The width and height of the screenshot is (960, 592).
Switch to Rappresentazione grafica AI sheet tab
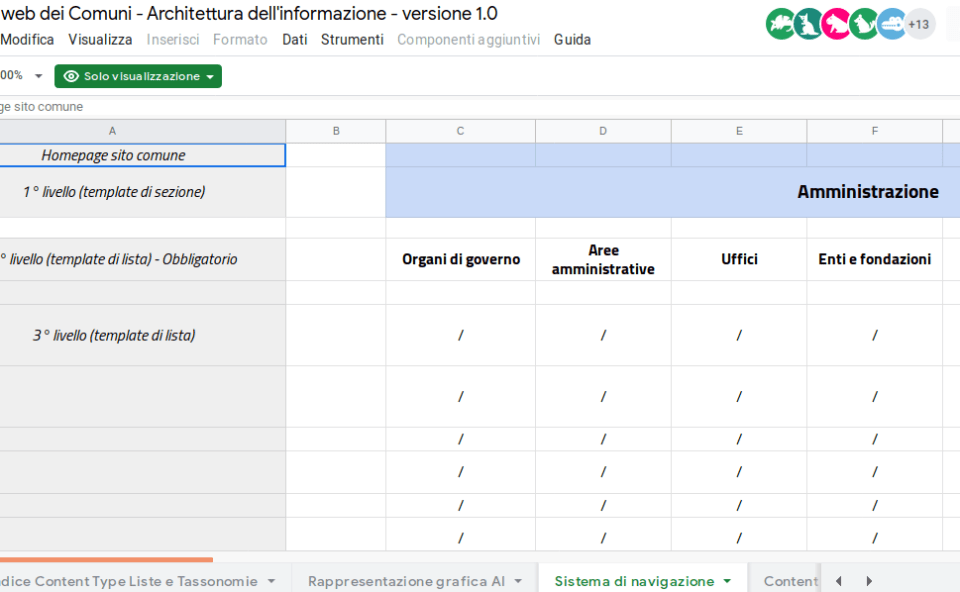click(406, 581)
